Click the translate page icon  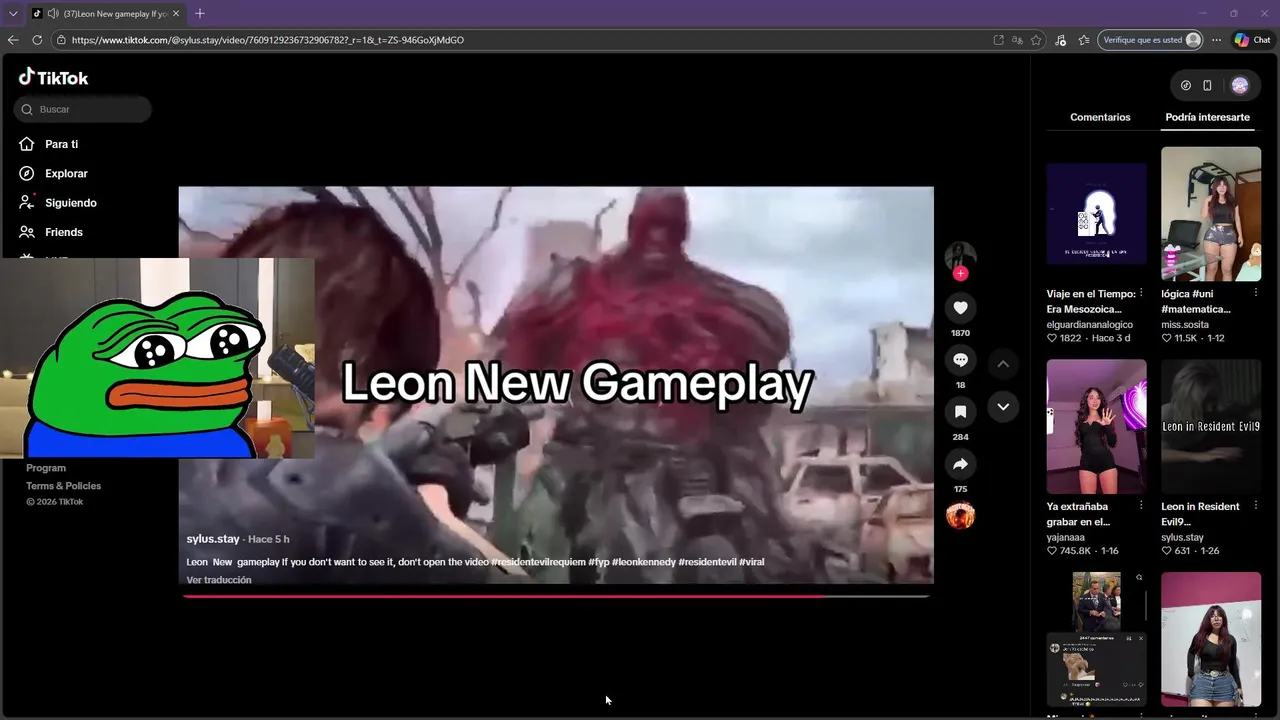(1017, 40)
